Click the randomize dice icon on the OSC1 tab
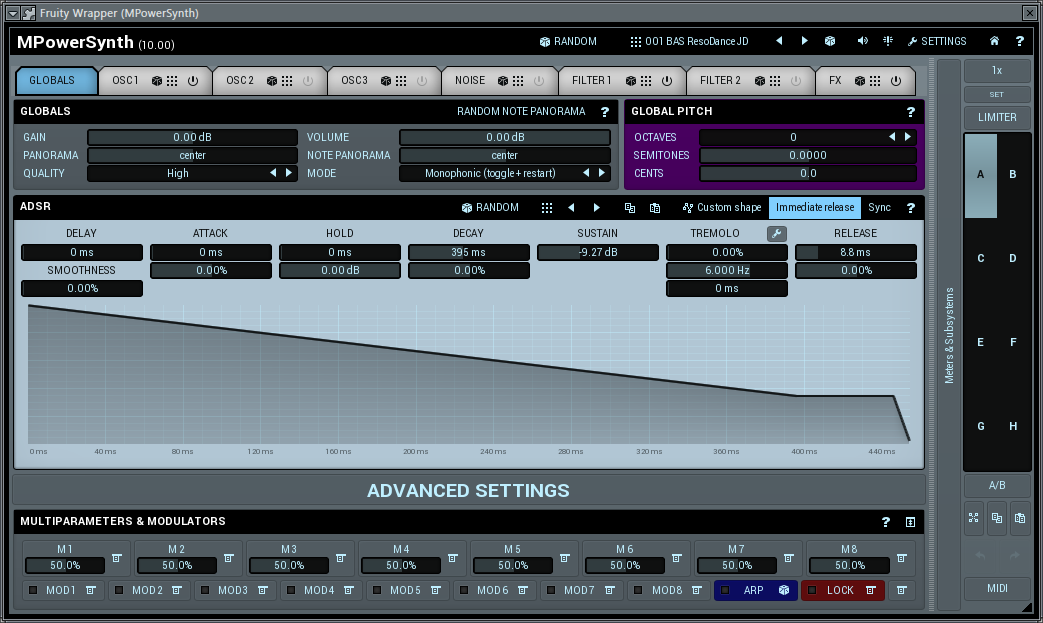The height and width of the screenshot is (623, 1043). (157, 80)
